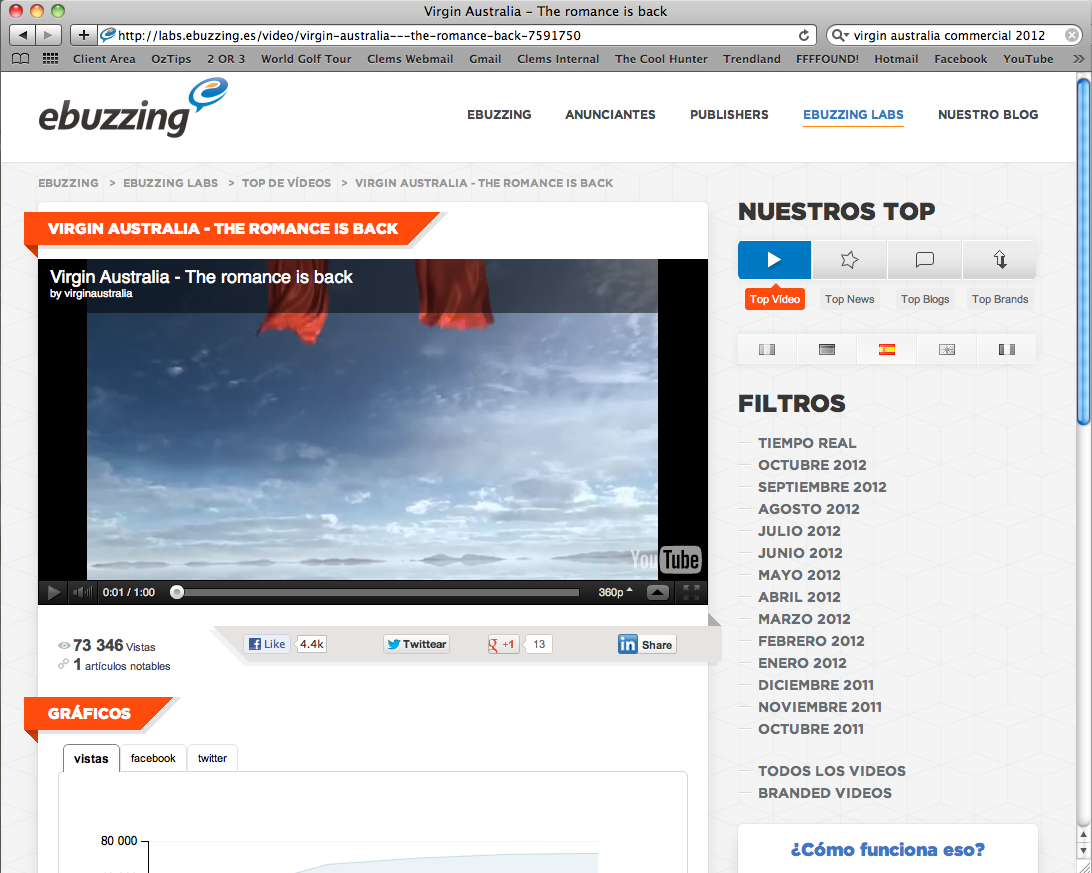Toggle the video player size button
Screen dimensions: 1092x873
point(657,592)
